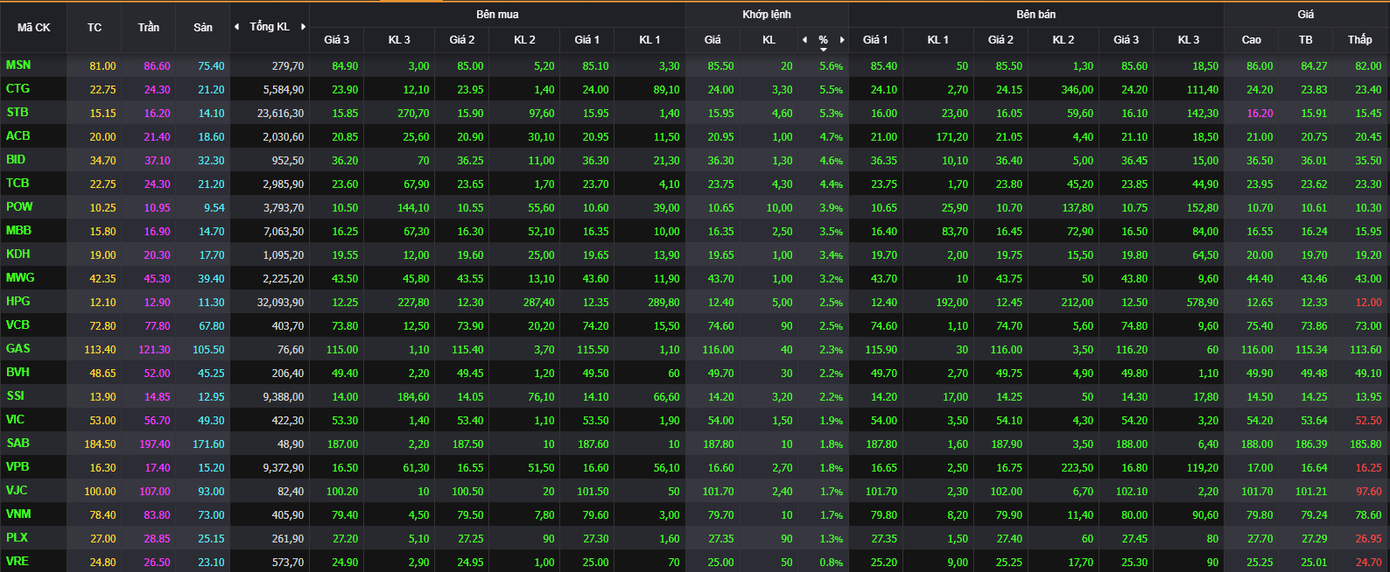Click the STB ticker symbol

[17, 112]
